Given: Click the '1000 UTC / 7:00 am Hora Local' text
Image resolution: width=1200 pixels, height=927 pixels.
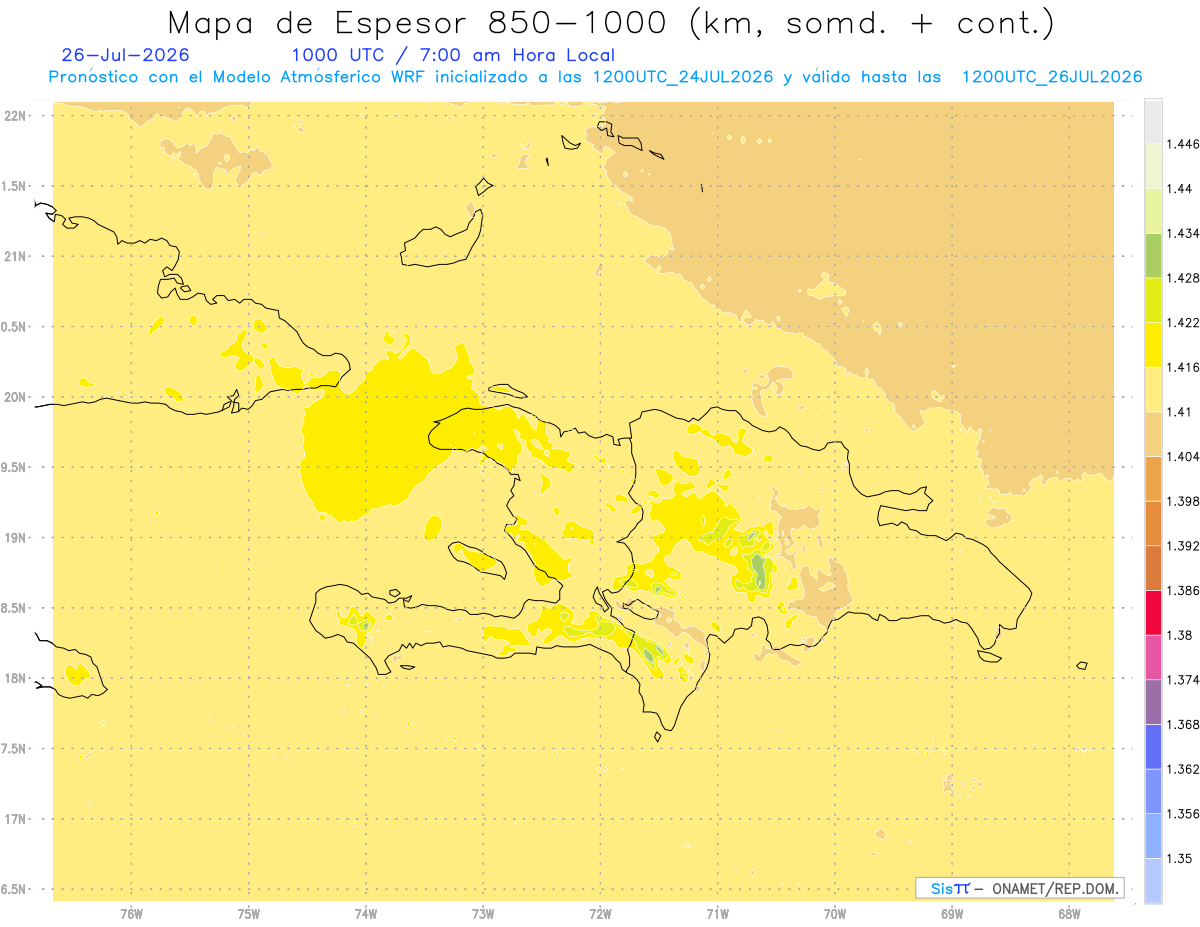Looking at the screenshot, I should coord(453,55).
